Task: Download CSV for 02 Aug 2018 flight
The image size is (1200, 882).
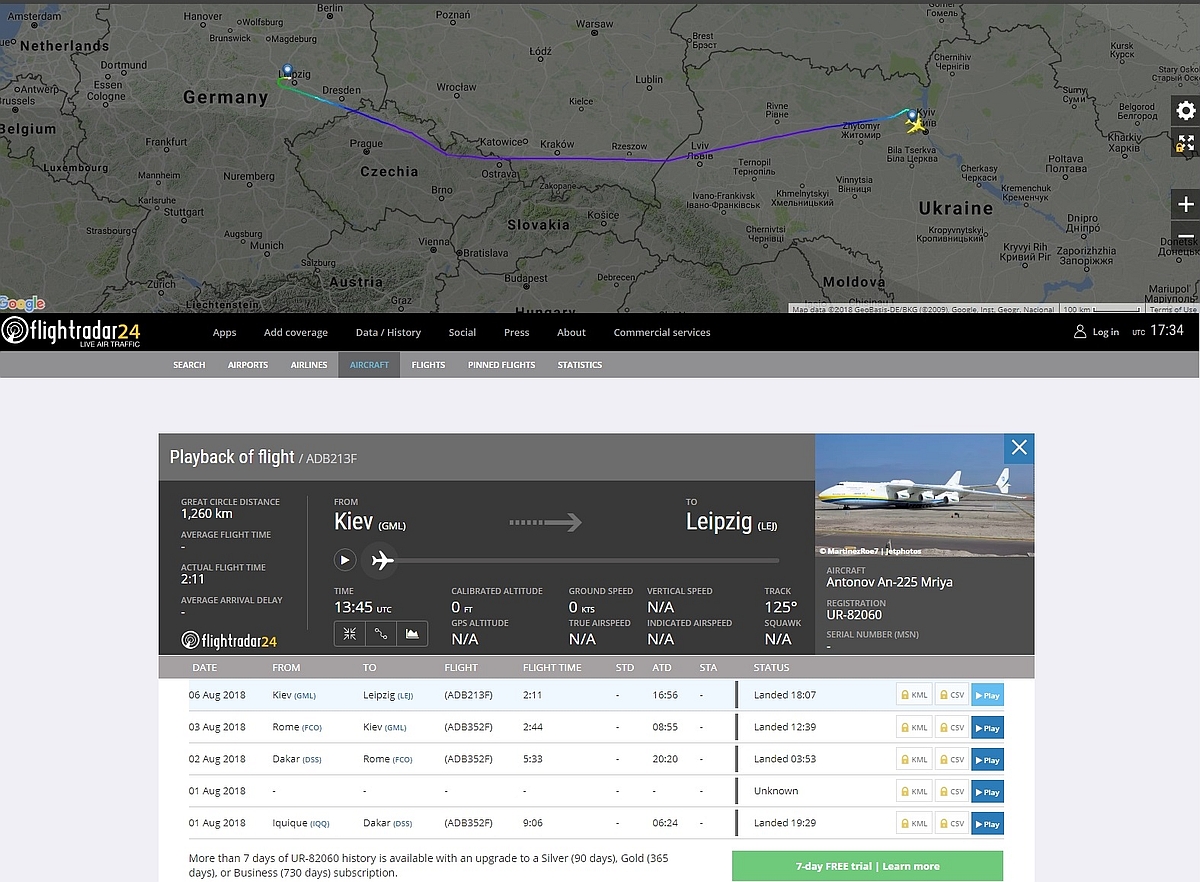Action: point(952,759)
